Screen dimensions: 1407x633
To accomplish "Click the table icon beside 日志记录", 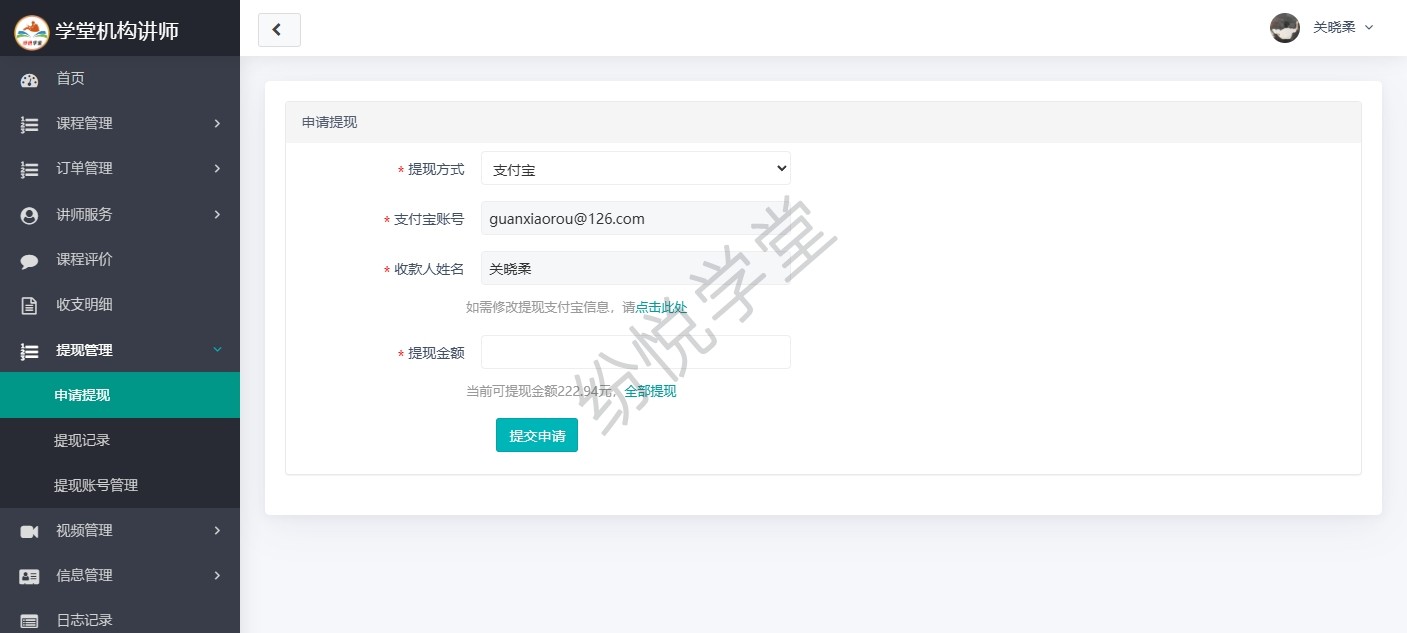I will click(x=29, y=621).
